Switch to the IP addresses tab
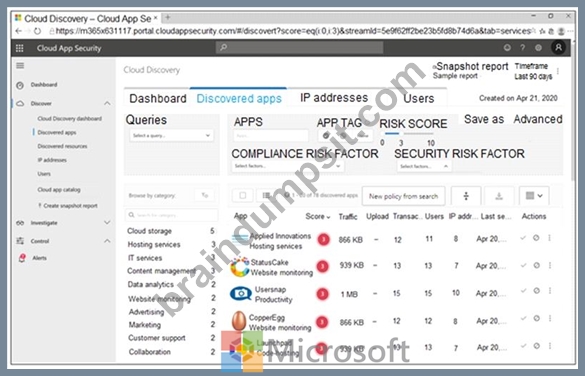This screenshot has width=585, height=376. [x=334, y=98]
